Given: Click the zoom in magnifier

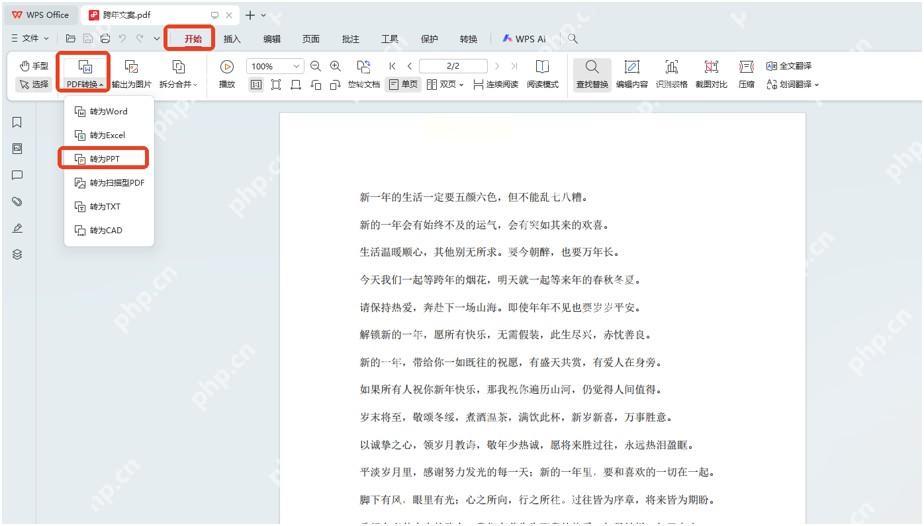Looking at the screenshot, I should (335, 66).
